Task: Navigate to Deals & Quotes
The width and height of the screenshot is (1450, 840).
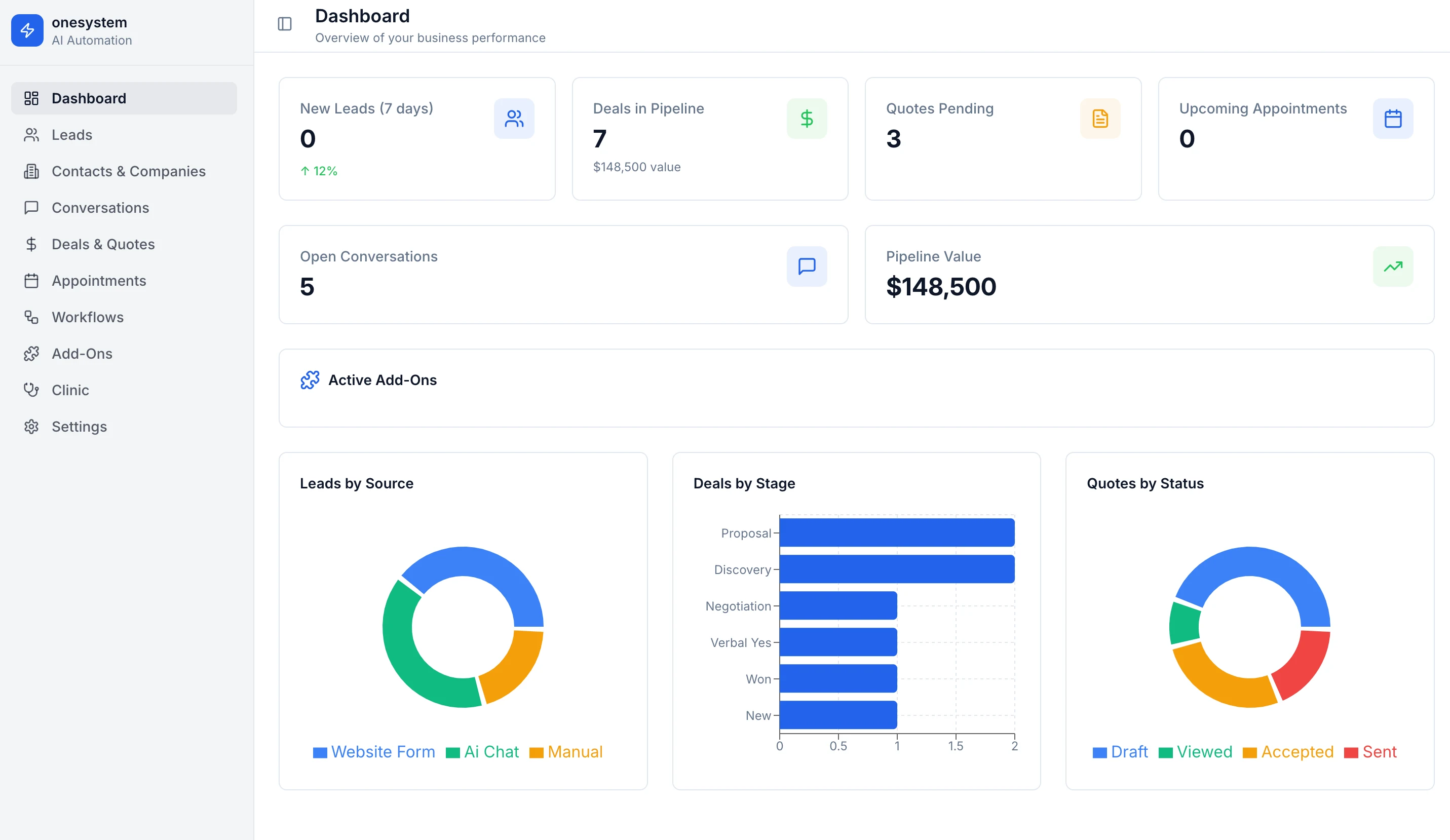Action: click(103, 244)
